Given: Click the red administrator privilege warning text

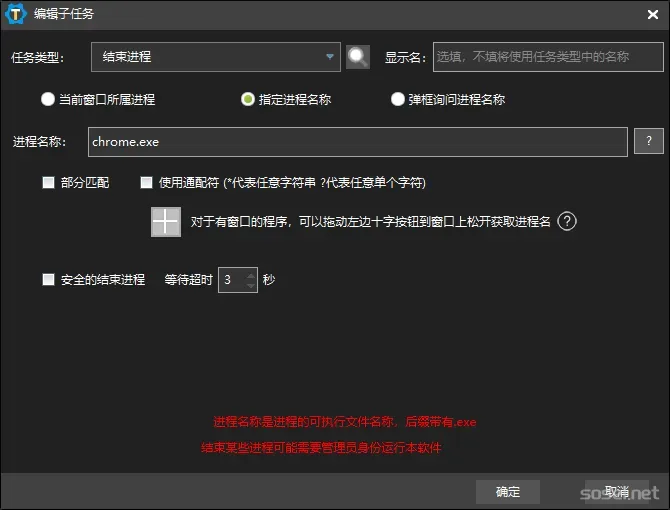Looking at the screenshot, I should tap(321, 448).
